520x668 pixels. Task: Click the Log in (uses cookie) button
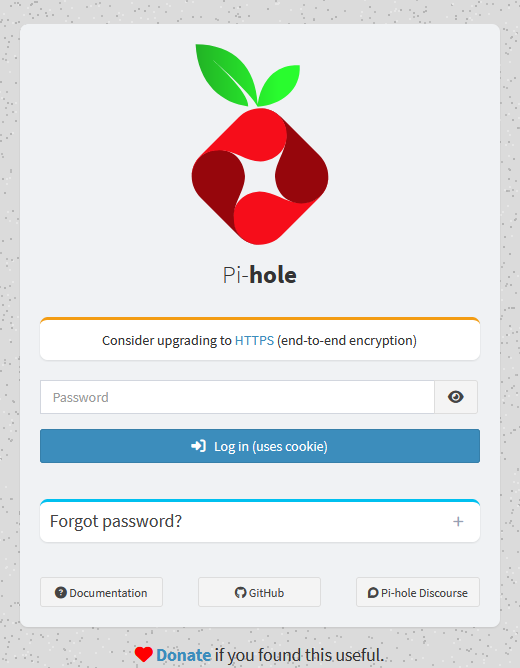click(x=260, y=446)
